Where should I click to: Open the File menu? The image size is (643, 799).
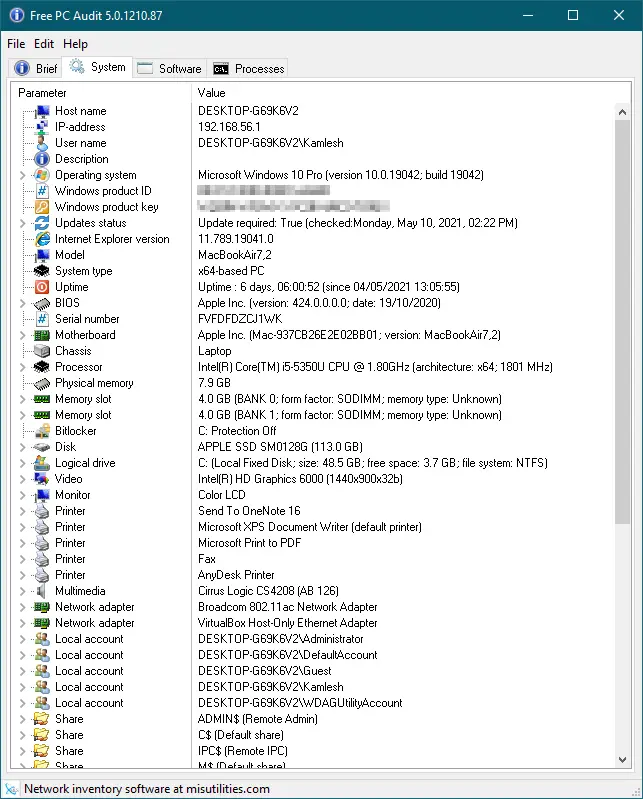click(16, 44)
